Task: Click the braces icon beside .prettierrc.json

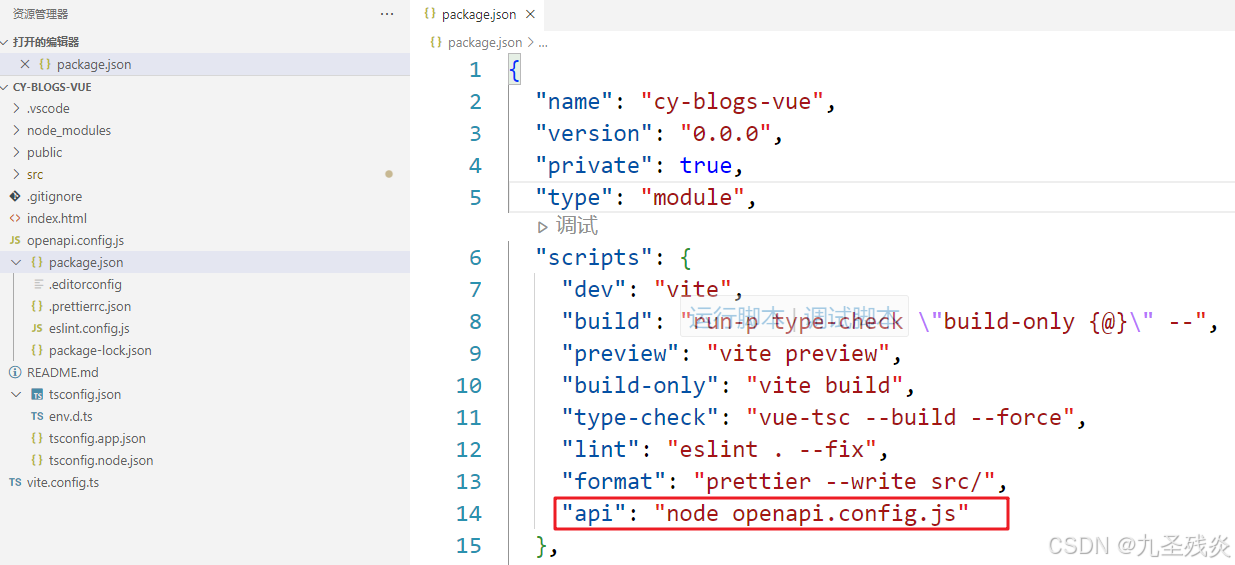Action: coord(37,306)
